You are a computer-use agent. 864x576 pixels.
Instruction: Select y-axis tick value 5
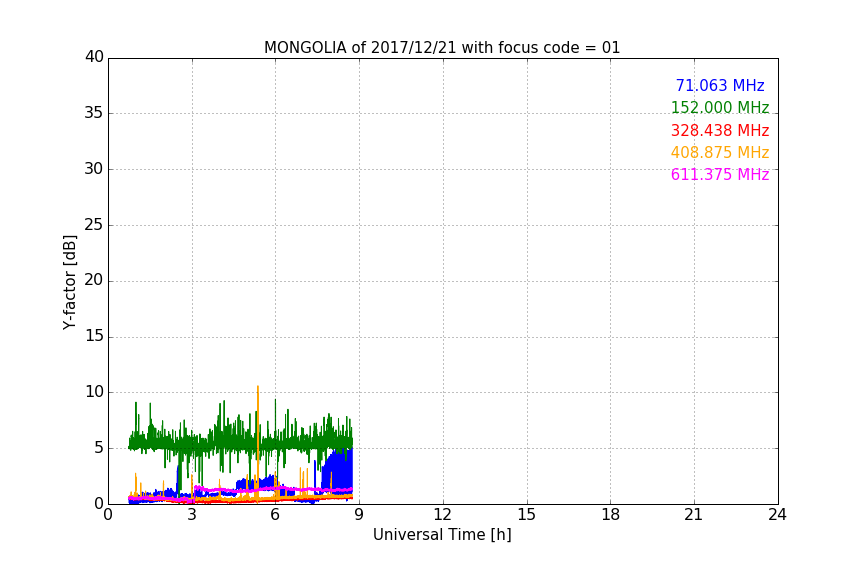point(99,448)
